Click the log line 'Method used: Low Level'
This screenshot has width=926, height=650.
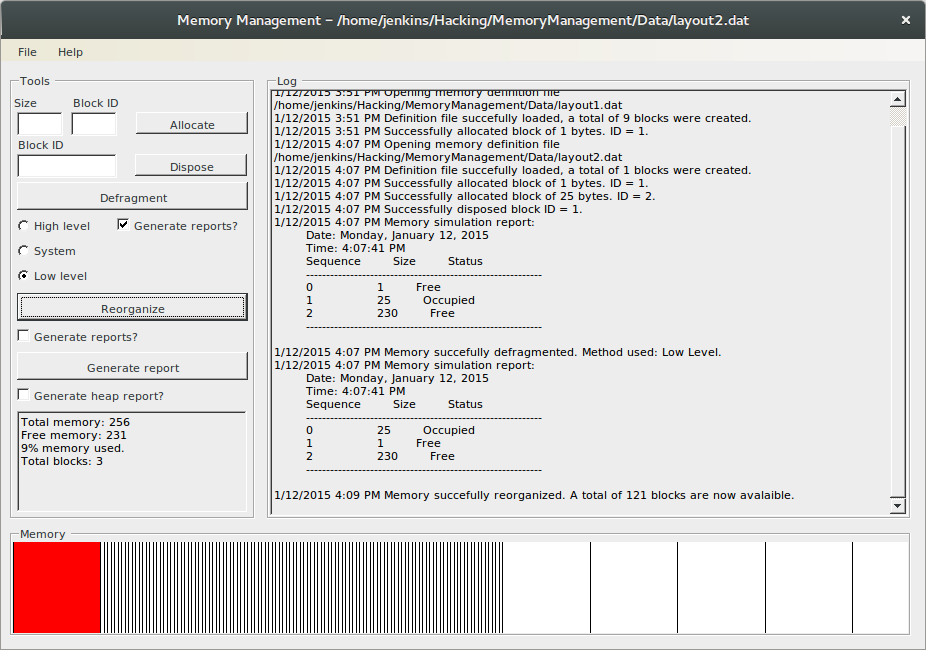(497, 352)
